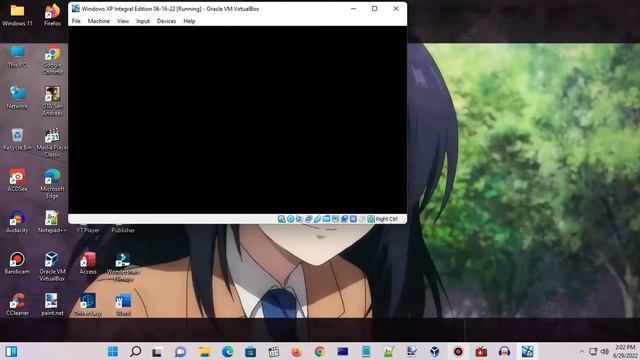Select the Windows 11 folder on desktop
640x360 pixels.
17,16
